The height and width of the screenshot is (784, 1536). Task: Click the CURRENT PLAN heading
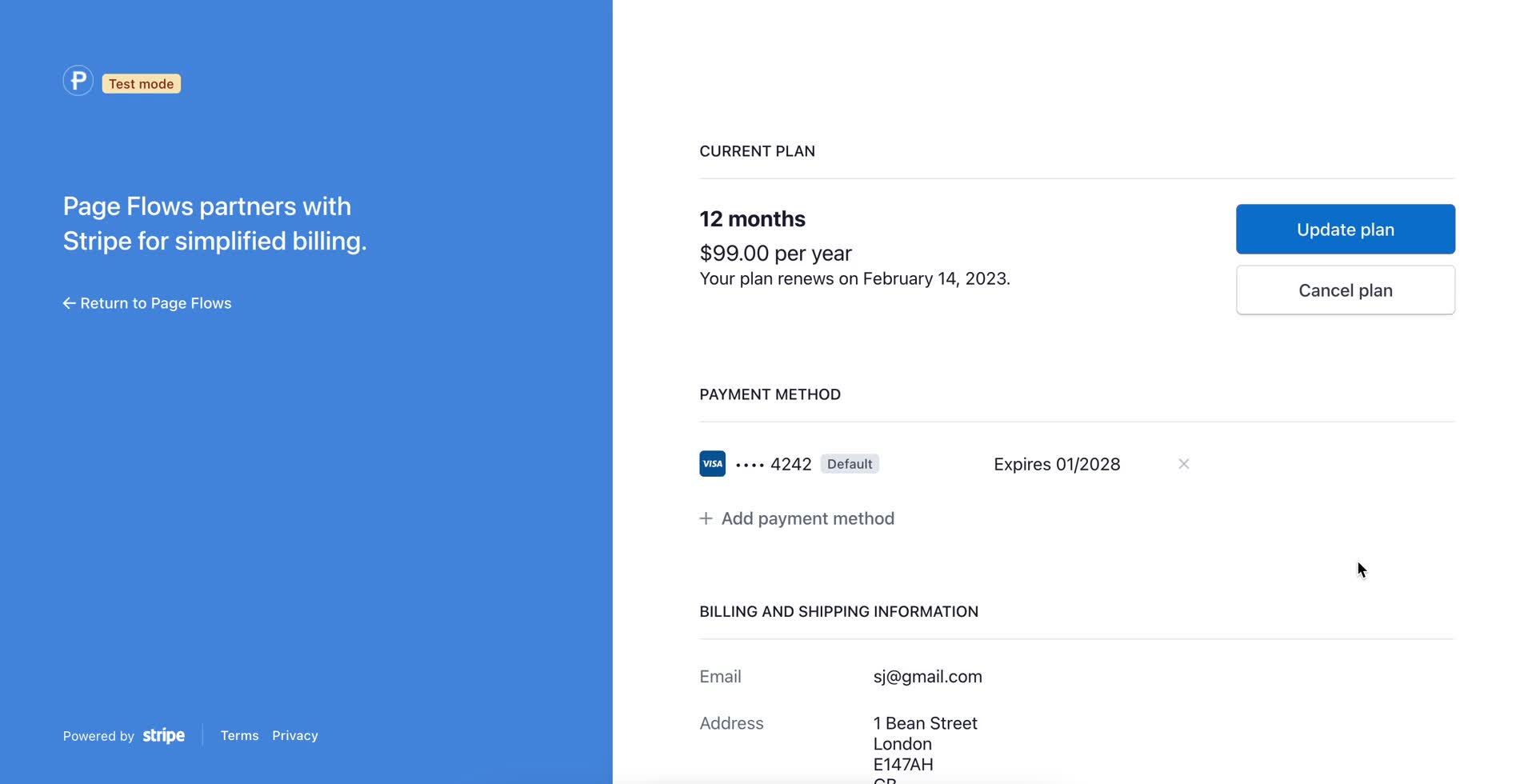(758, 151)
